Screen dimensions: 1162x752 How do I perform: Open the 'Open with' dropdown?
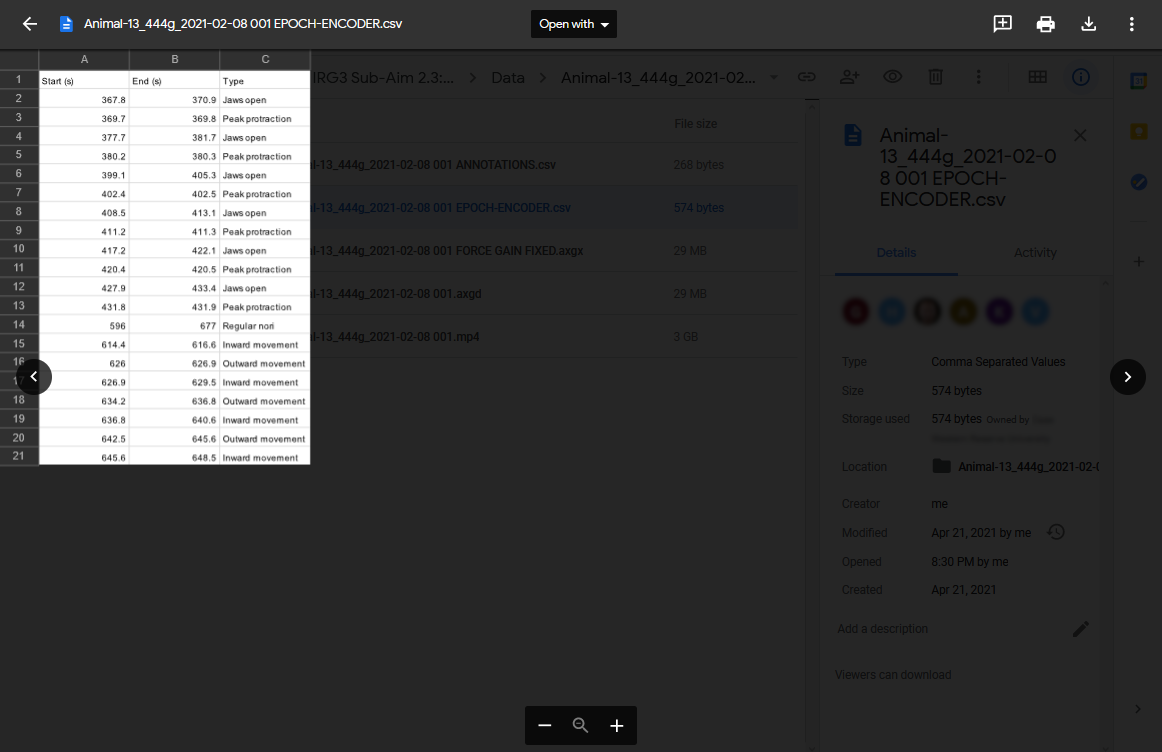574,24
